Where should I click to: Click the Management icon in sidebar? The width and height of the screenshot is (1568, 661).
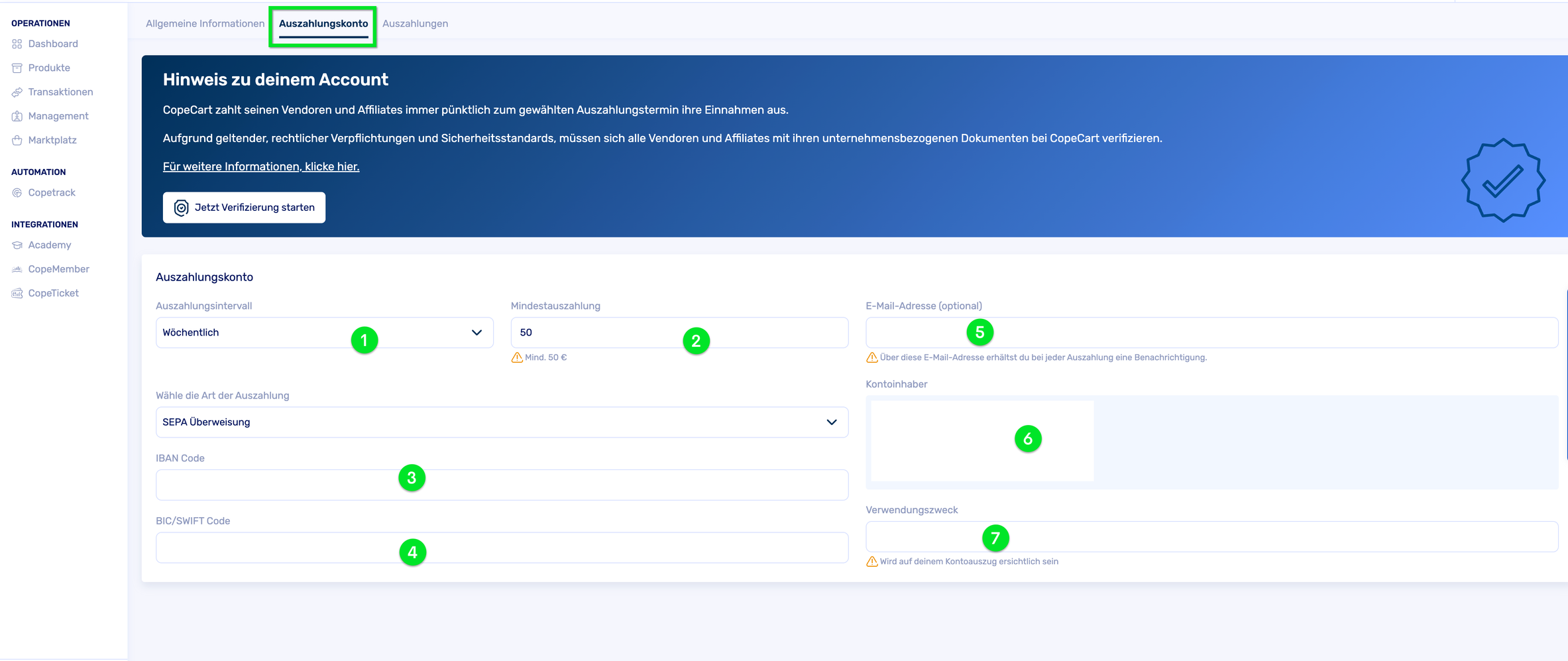tap(17, 116)
